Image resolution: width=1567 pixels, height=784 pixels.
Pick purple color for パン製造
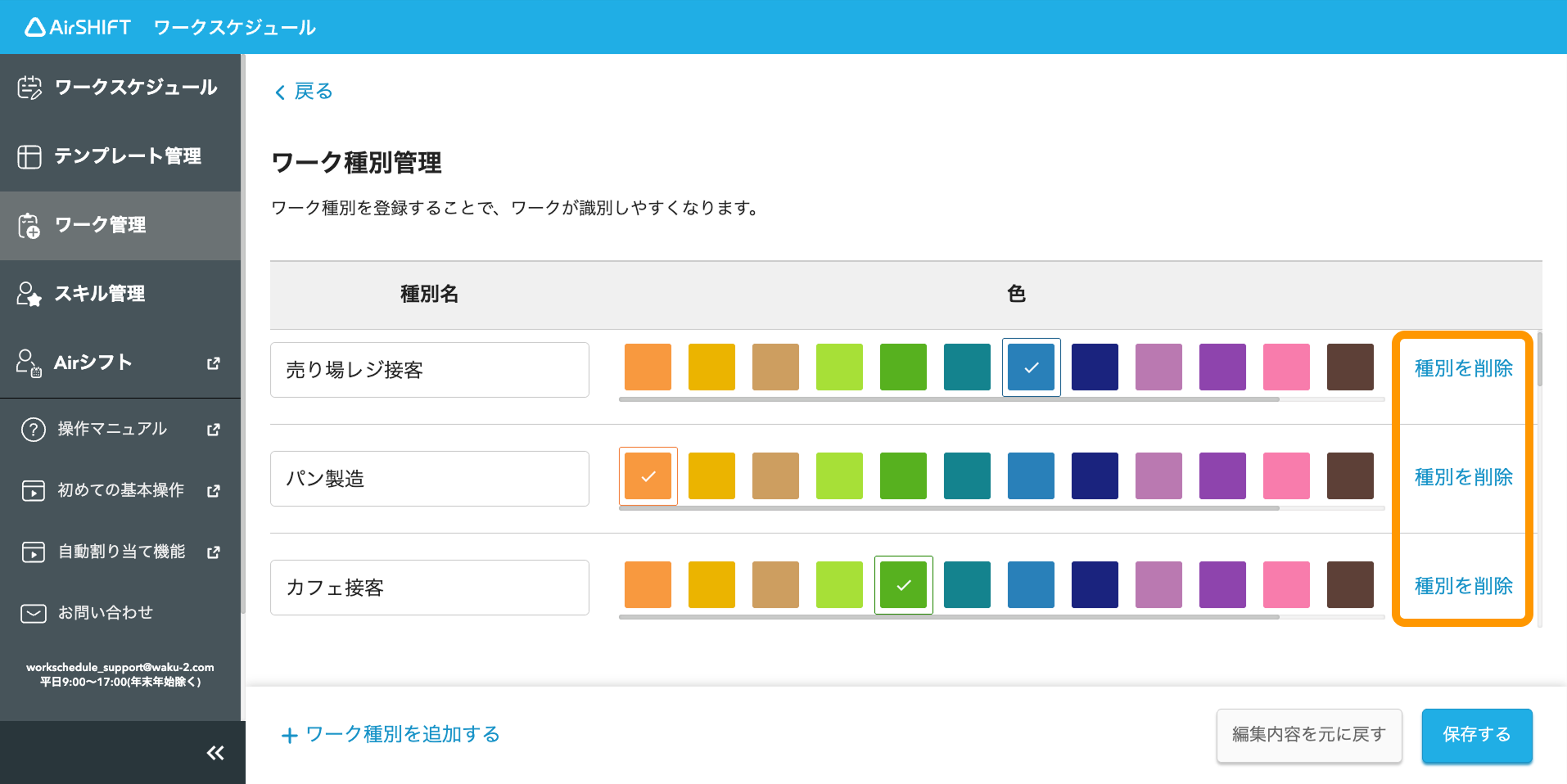(x=1222, y=475)
